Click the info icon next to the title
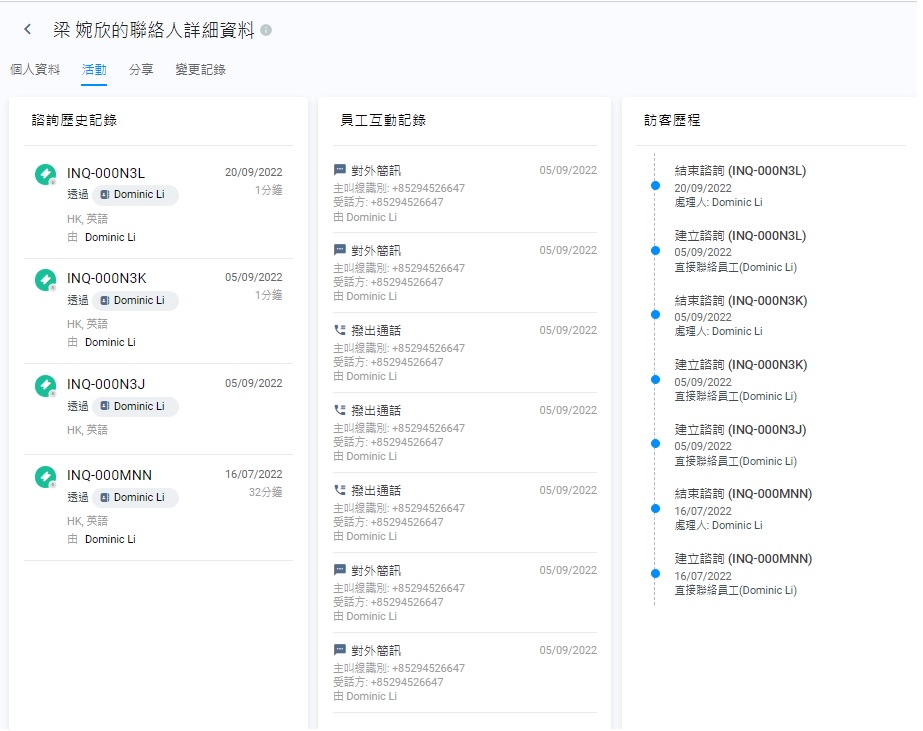 click(x=266, y=30)
